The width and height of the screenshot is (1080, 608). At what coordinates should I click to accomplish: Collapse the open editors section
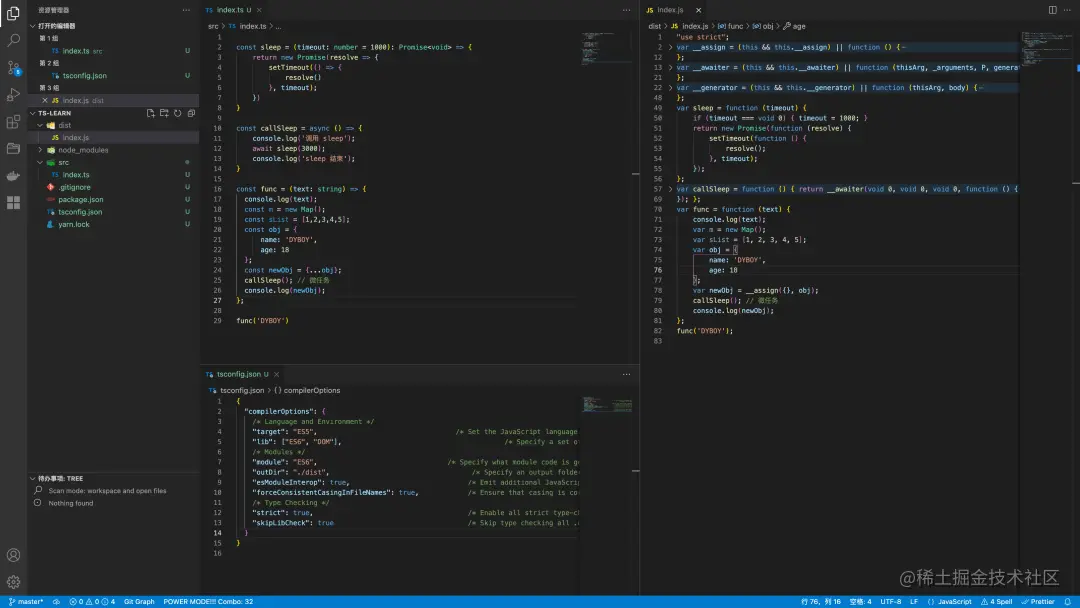(32, 26)
